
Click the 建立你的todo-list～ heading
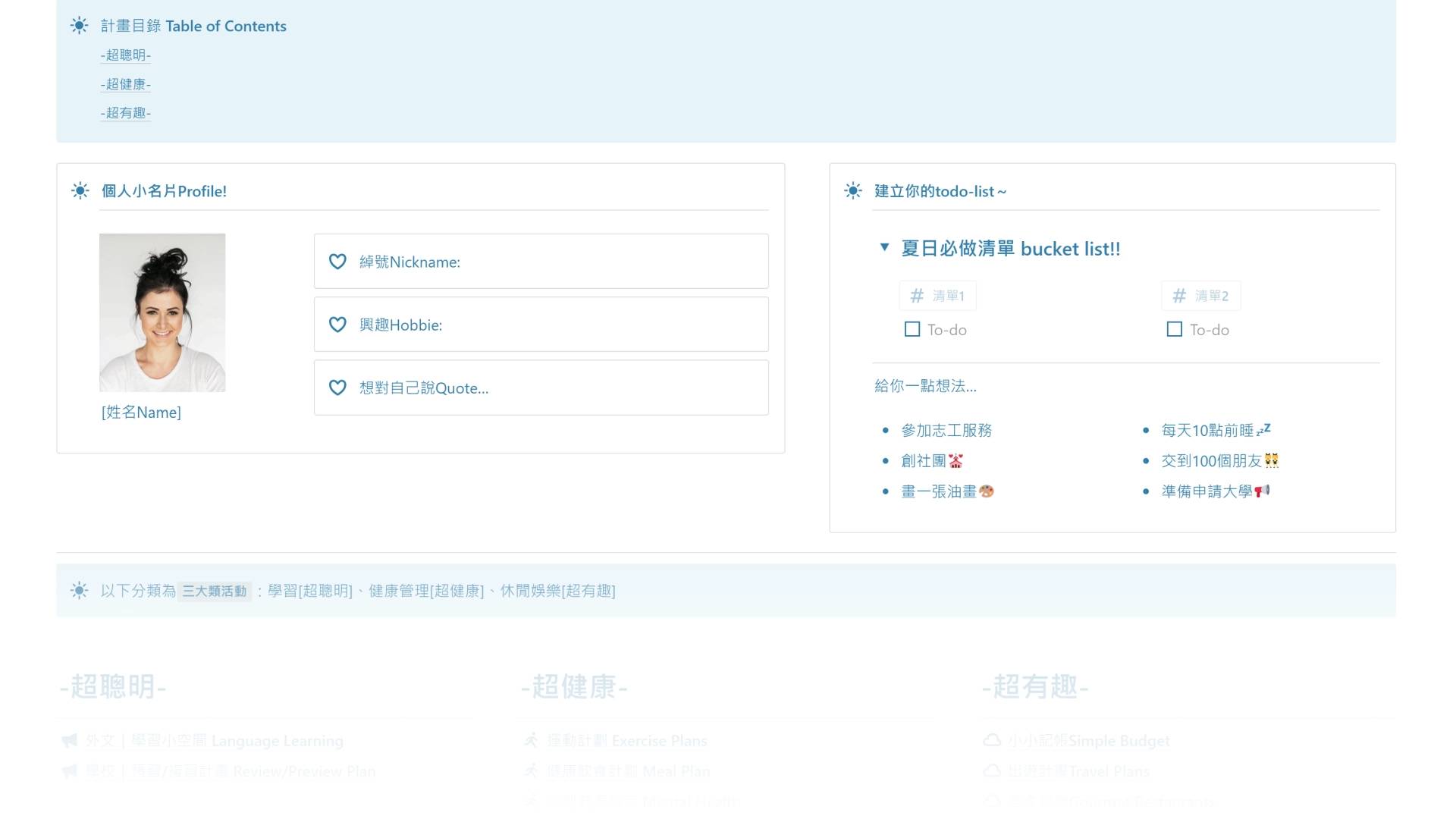(940, 191)
